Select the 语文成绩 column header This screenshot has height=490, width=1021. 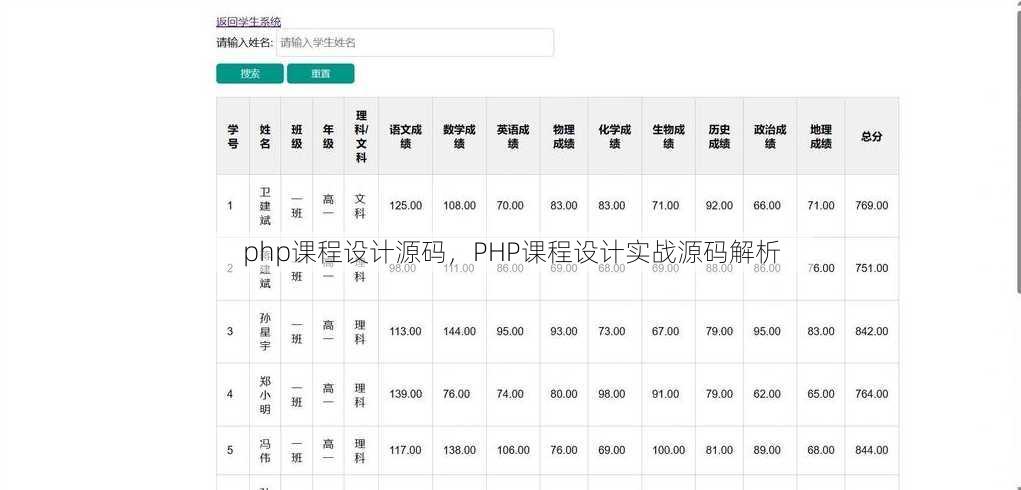tap(405, 137)
